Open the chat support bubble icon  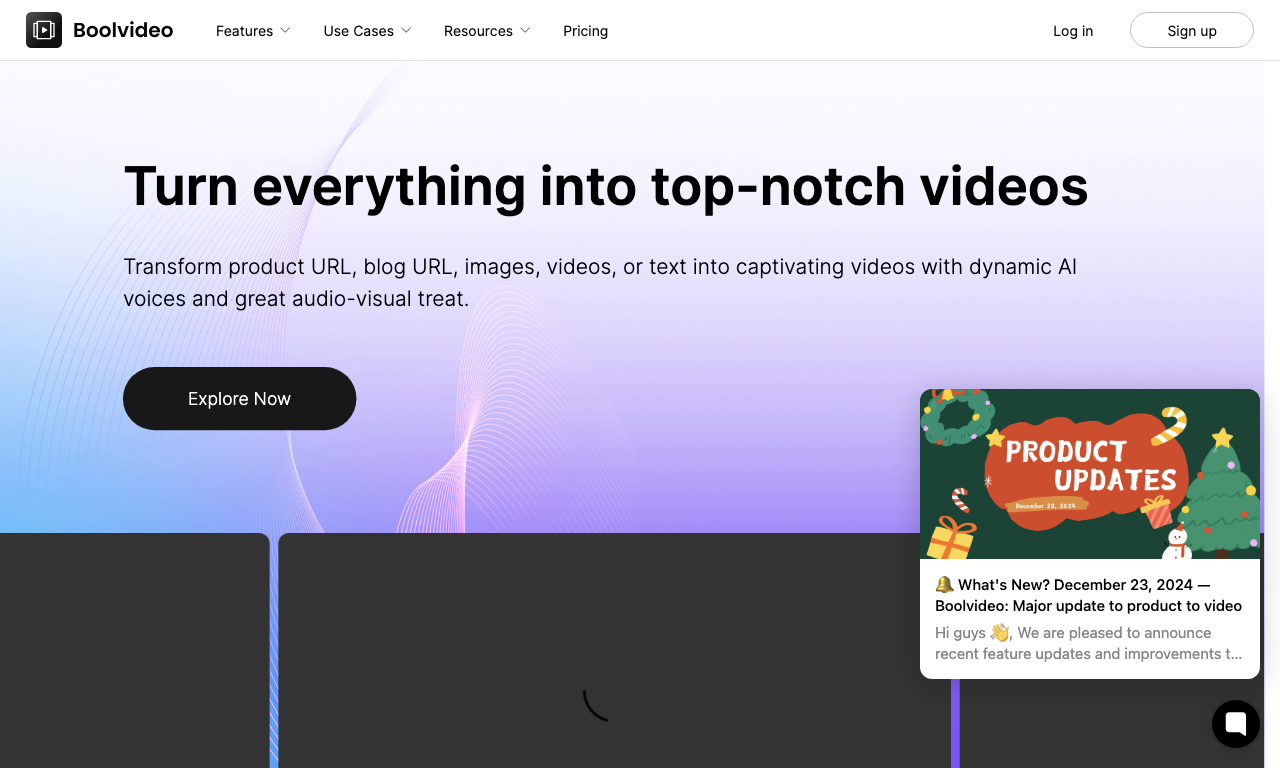point(1236,724)
